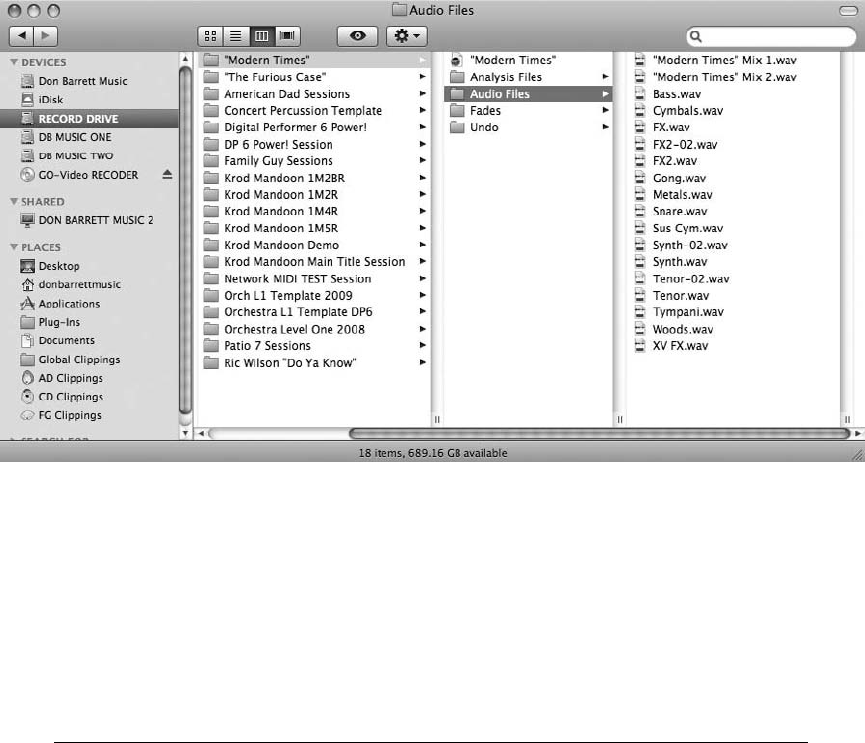Go forward with the right arrow button
This screenshot has width=865, height=743.
tap(46, 36)
